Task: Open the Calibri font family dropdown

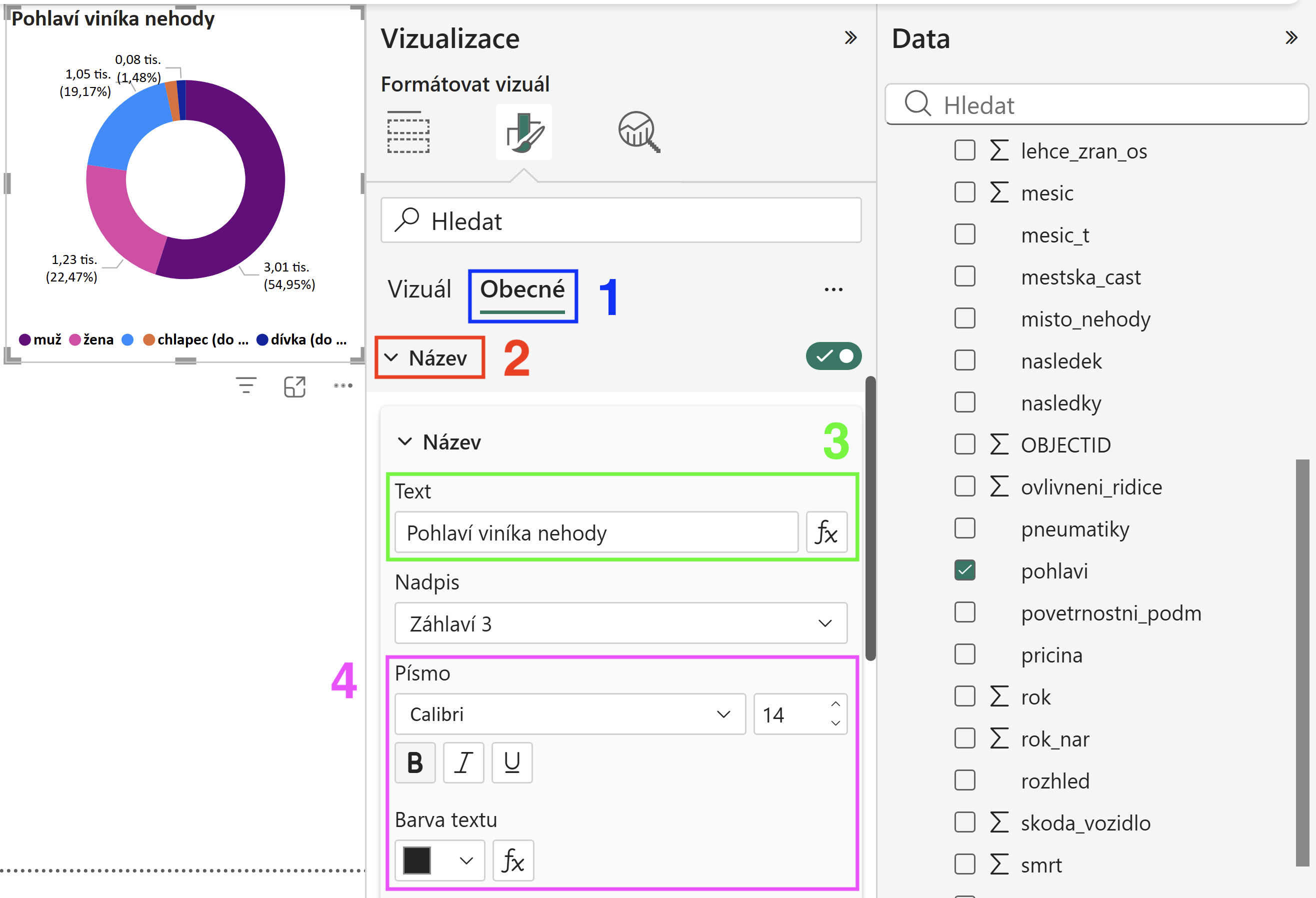Action: pyautogui.click(x=569, y=714)
